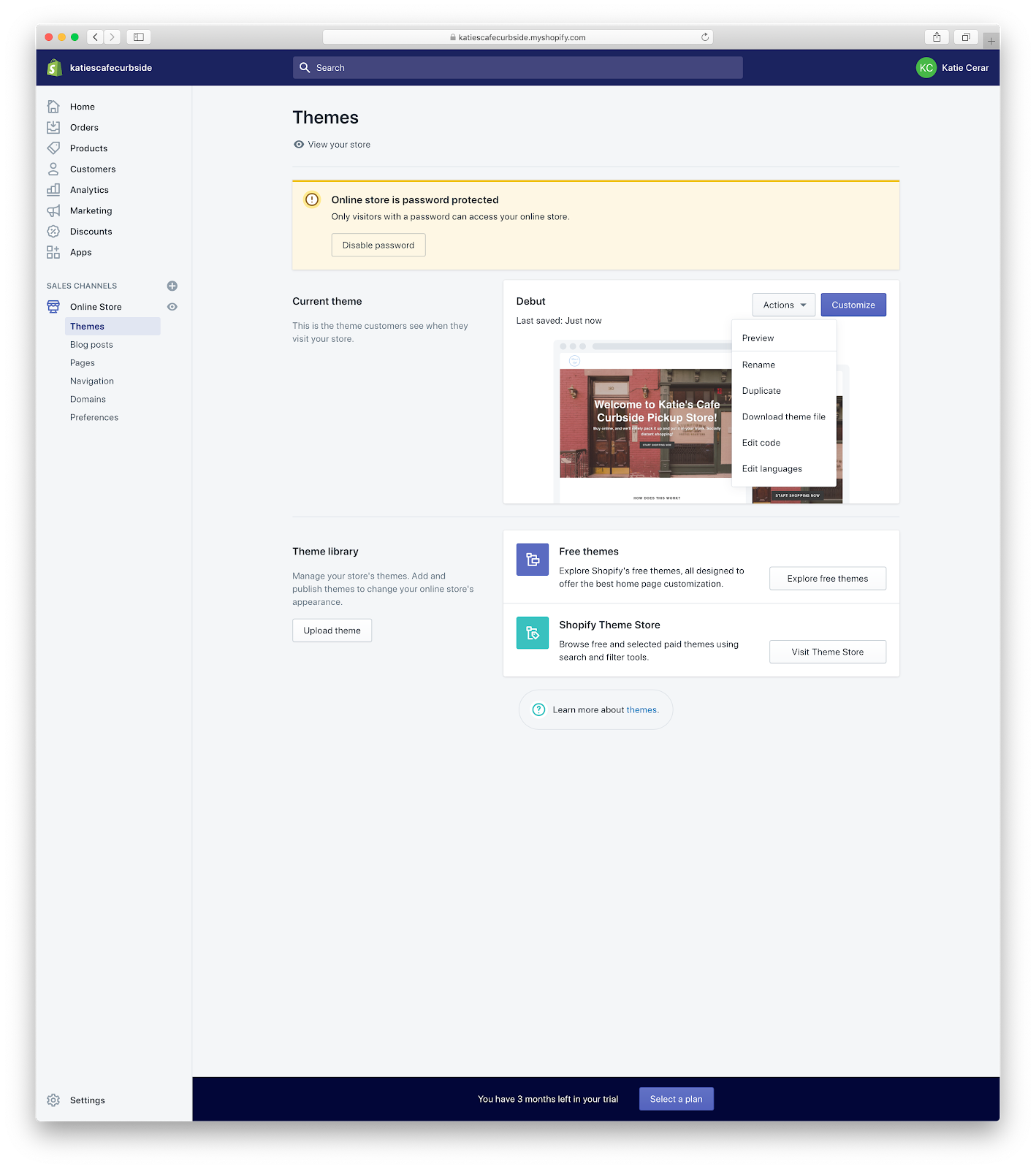The width and height of the screenshot is (1036, 1169).
Task: Click the eye icon beside View your store
Action: 299,145
